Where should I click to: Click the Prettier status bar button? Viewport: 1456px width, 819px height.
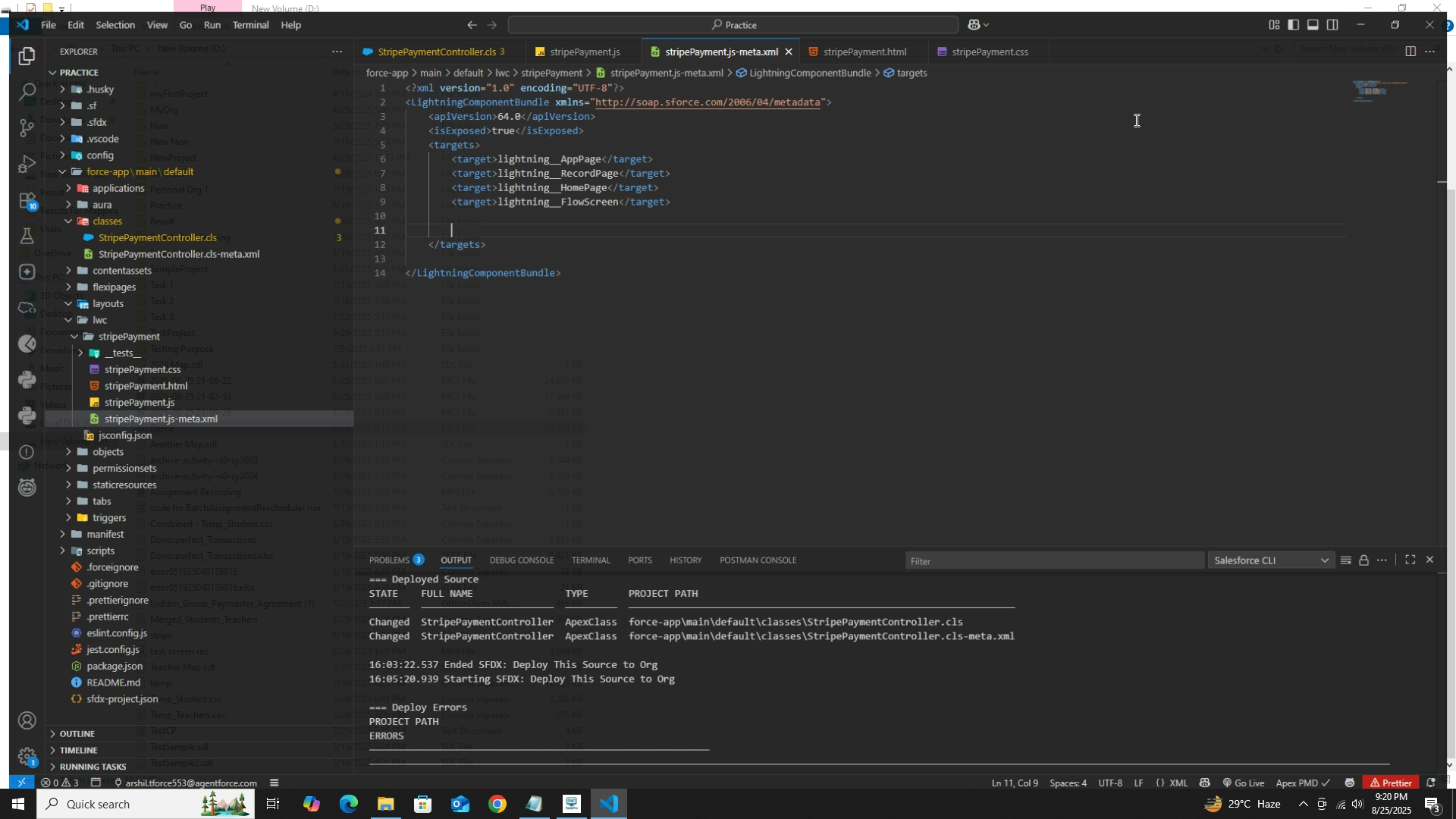coord(1389,783)
